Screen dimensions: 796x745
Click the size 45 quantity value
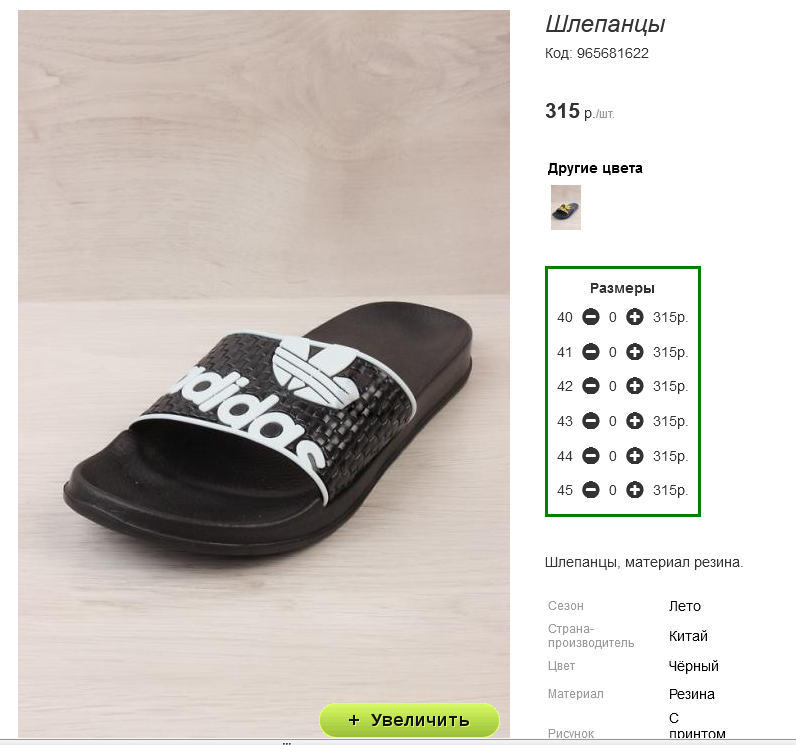point(613,490)
